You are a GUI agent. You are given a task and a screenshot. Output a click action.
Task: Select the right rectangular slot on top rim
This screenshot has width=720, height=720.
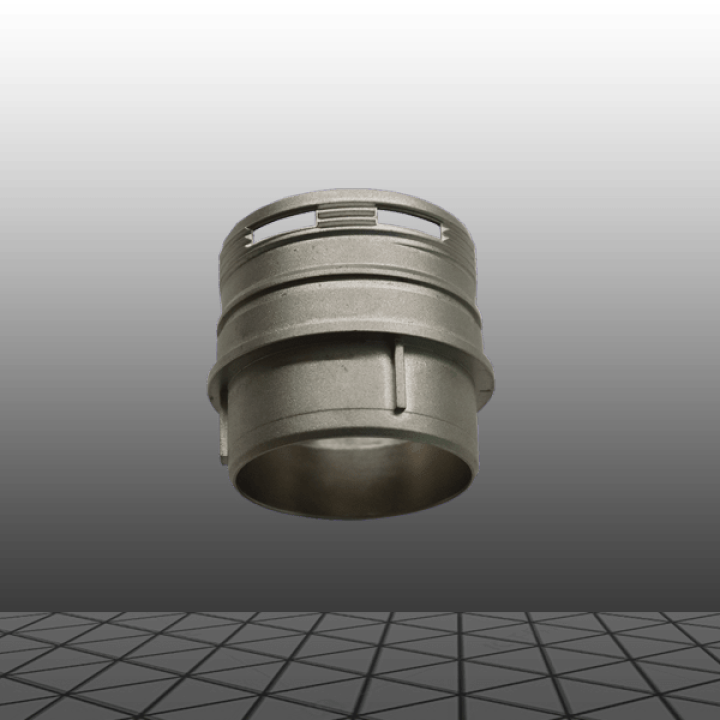point(410,223)
